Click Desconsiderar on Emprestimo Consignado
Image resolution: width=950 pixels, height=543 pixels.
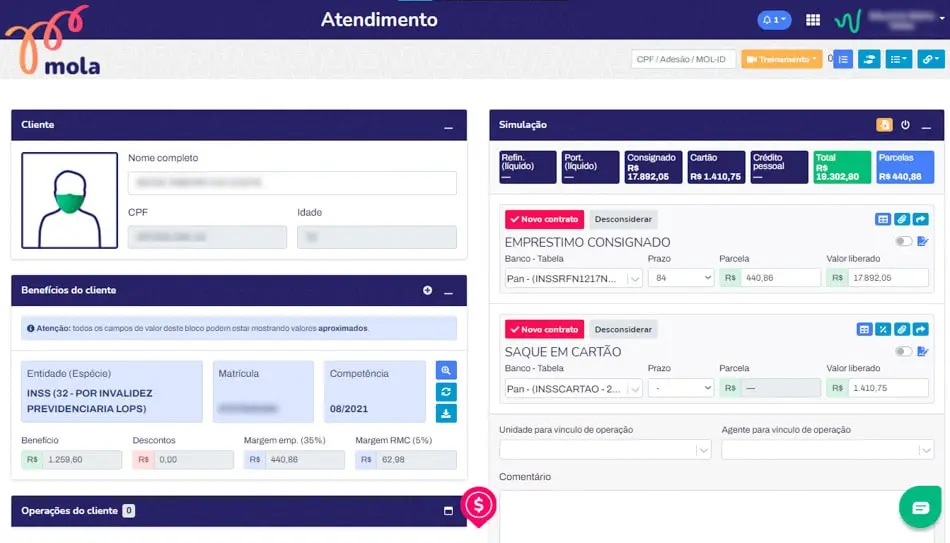coord(623,219)
